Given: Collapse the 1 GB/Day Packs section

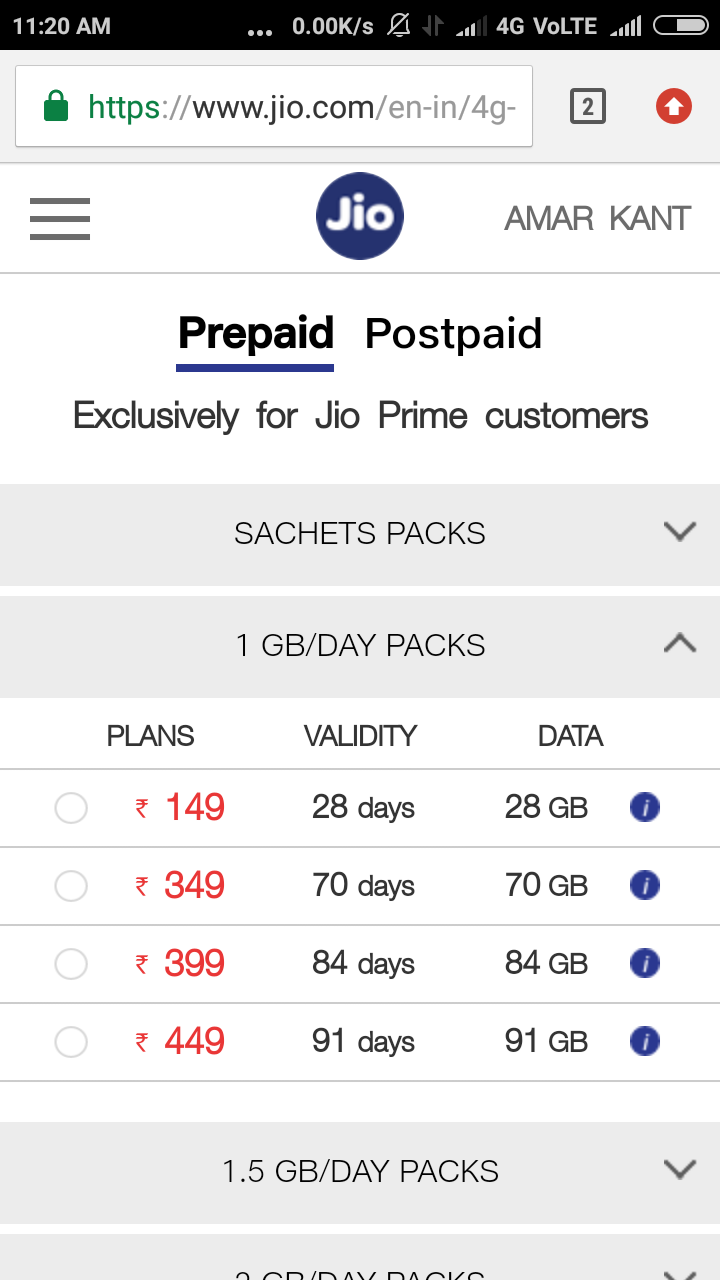Looking at the screenshot, I should (680, 644).
